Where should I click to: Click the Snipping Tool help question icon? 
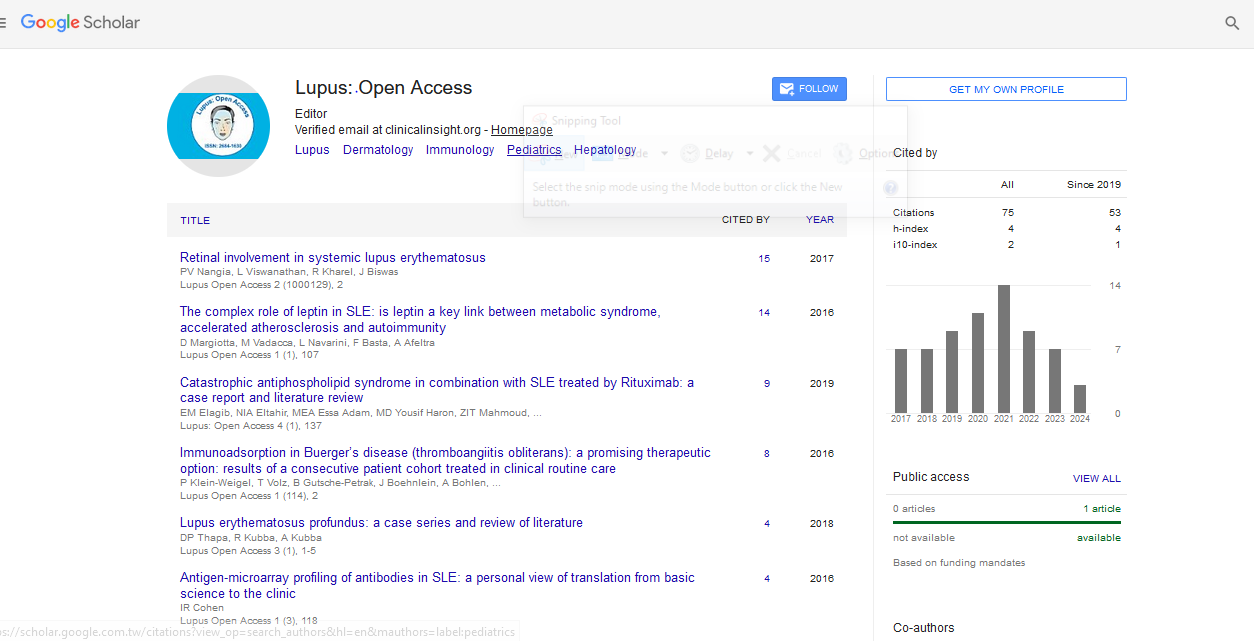(891, 187)
